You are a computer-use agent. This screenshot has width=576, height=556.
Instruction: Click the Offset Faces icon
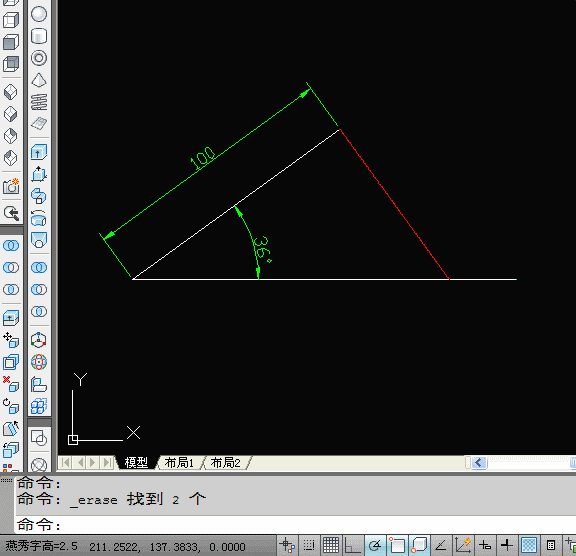[x=11, y=362]
